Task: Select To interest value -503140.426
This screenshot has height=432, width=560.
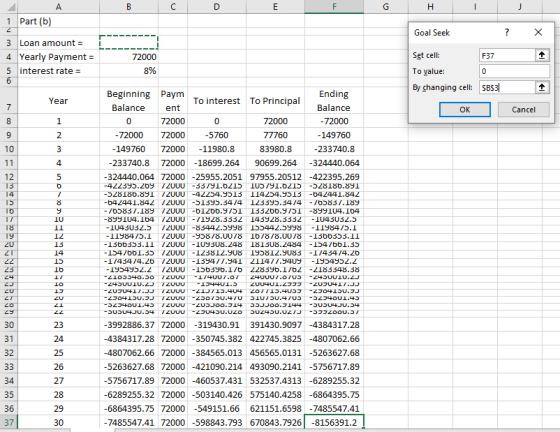Action: coord(217,395)
